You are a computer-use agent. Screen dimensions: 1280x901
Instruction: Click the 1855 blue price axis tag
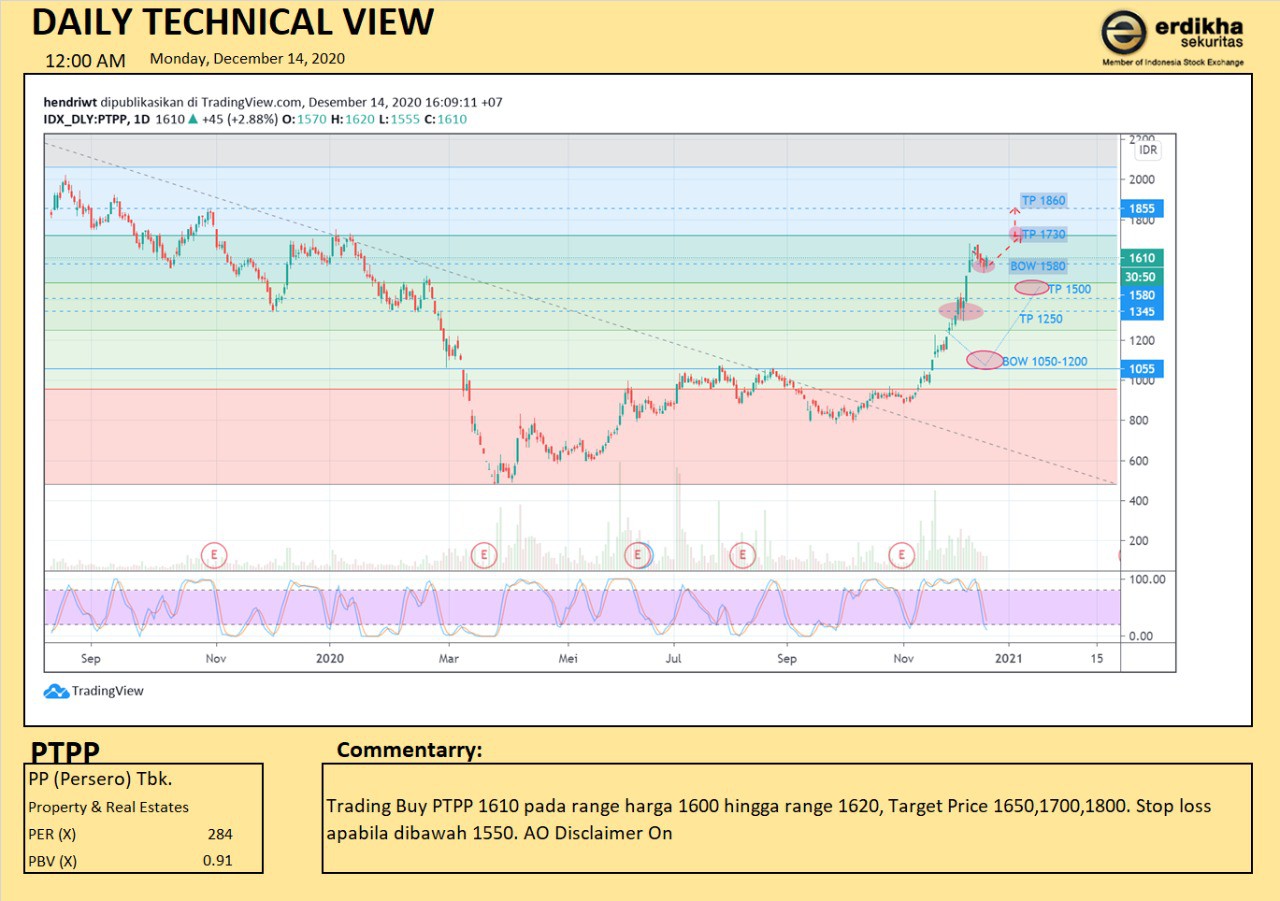pyautogui.click(x=1142, y=209)
